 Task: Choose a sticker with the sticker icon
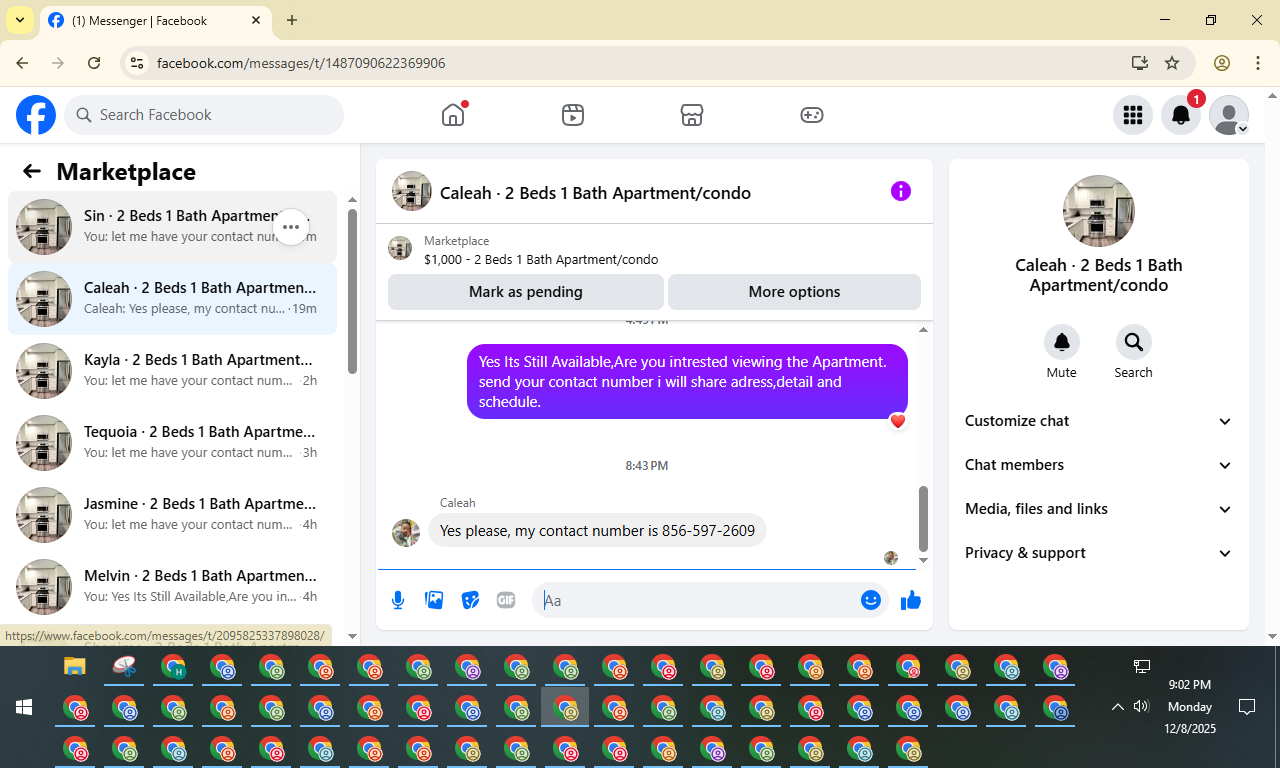[470, 600]
